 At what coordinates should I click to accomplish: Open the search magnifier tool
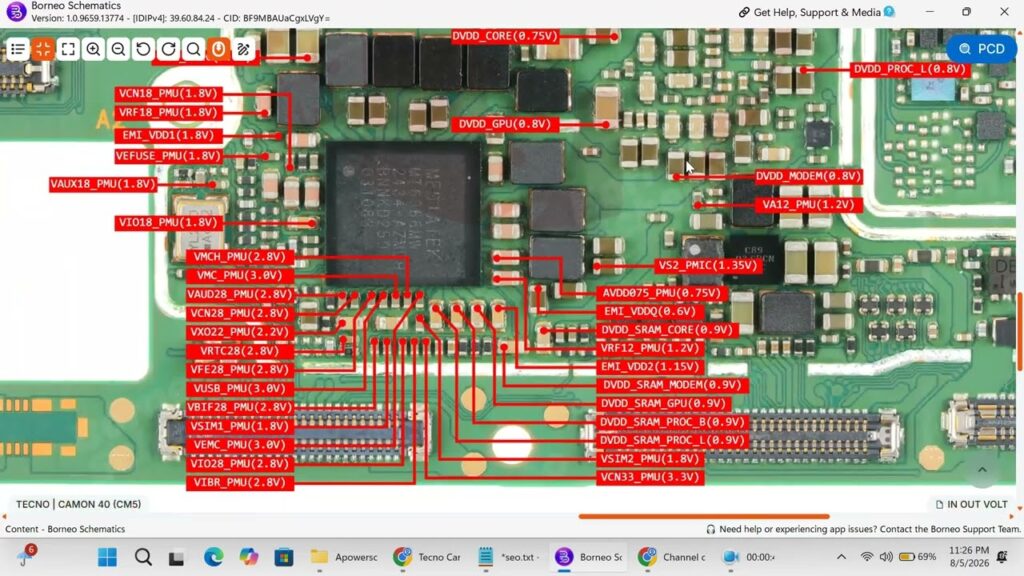tap(193, 49)
